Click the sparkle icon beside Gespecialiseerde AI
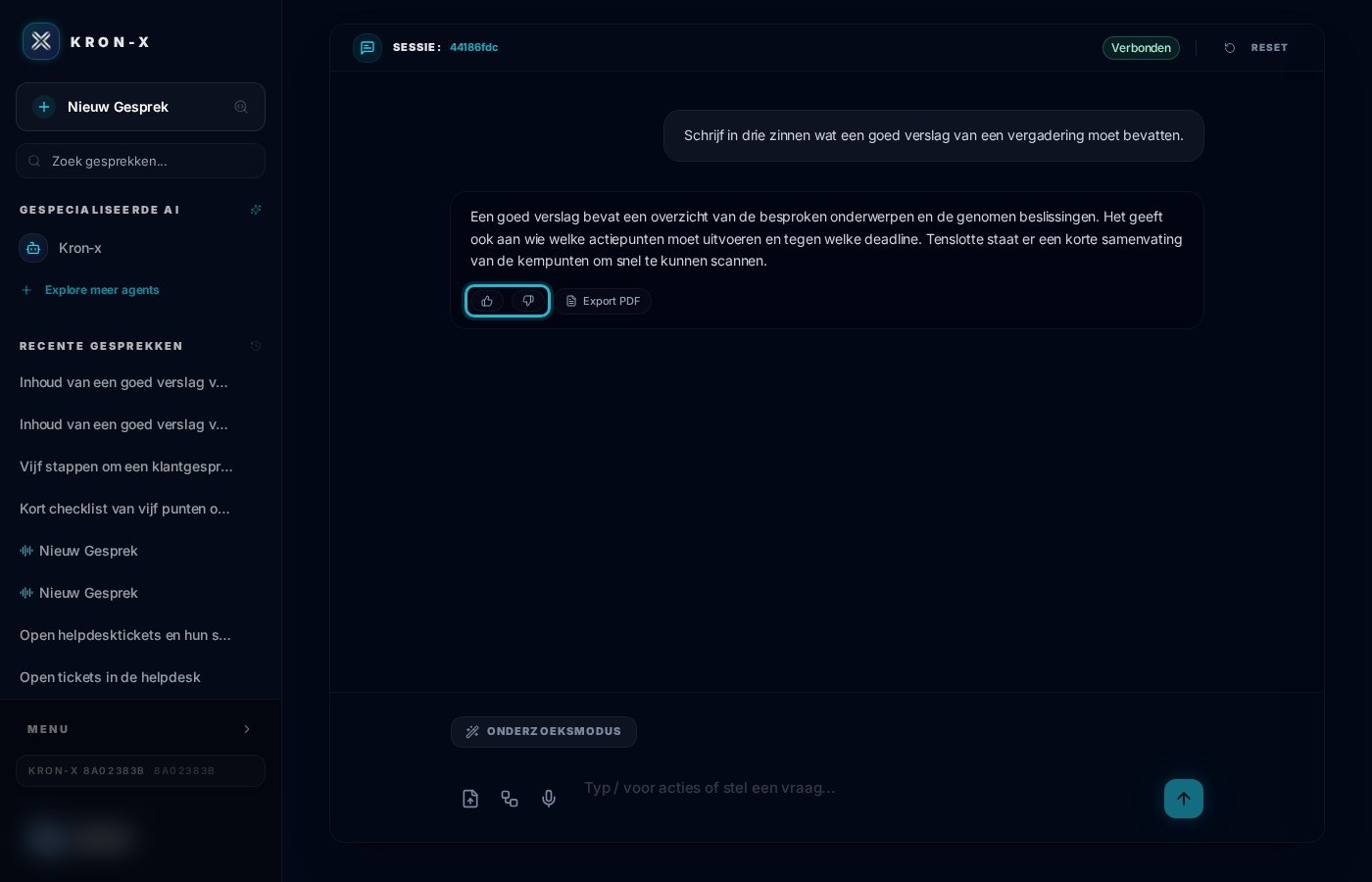The height and width of the screenshot is (882, 1372). [x=256, y=210]
